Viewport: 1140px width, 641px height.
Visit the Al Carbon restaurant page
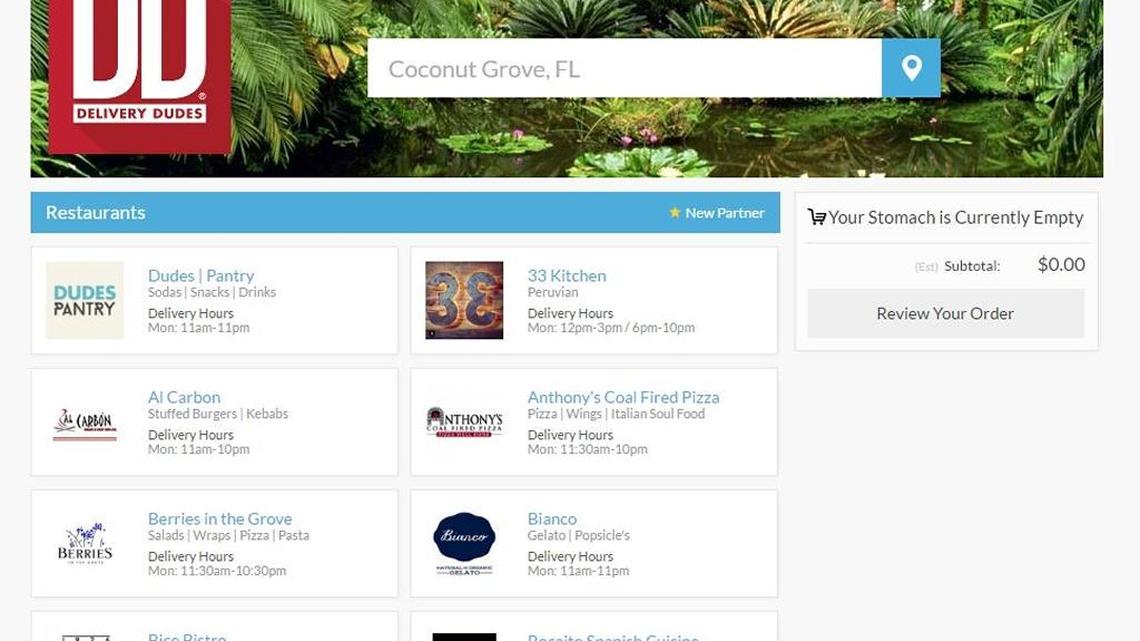184,397
